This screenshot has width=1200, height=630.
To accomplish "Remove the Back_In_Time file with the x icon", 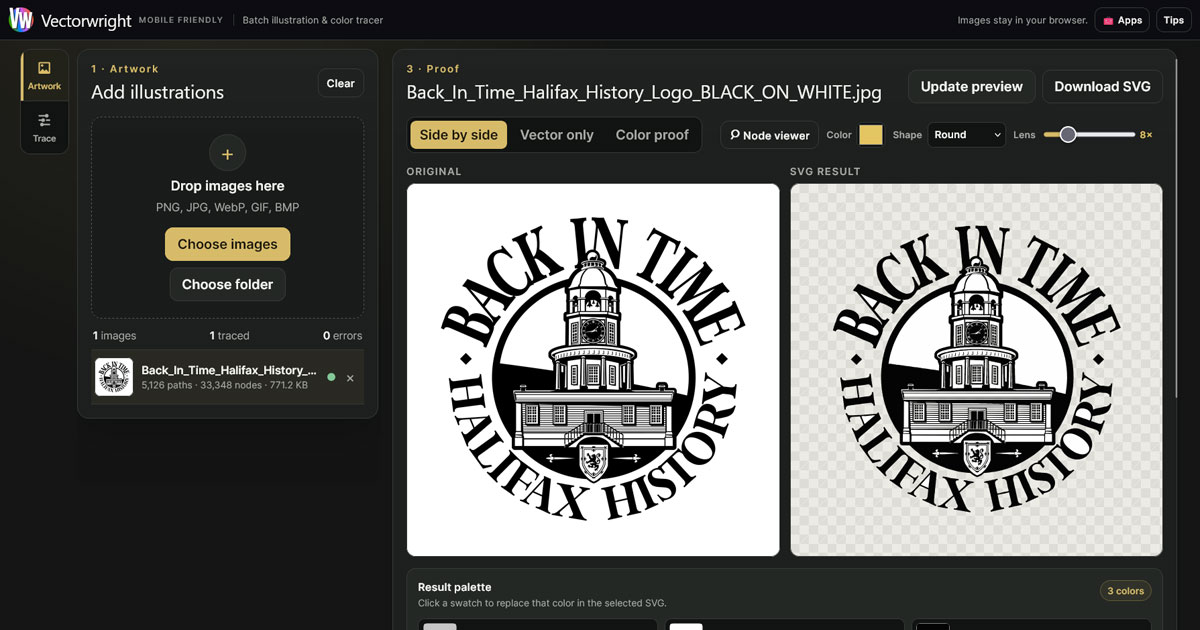I will tap(350, 378).
